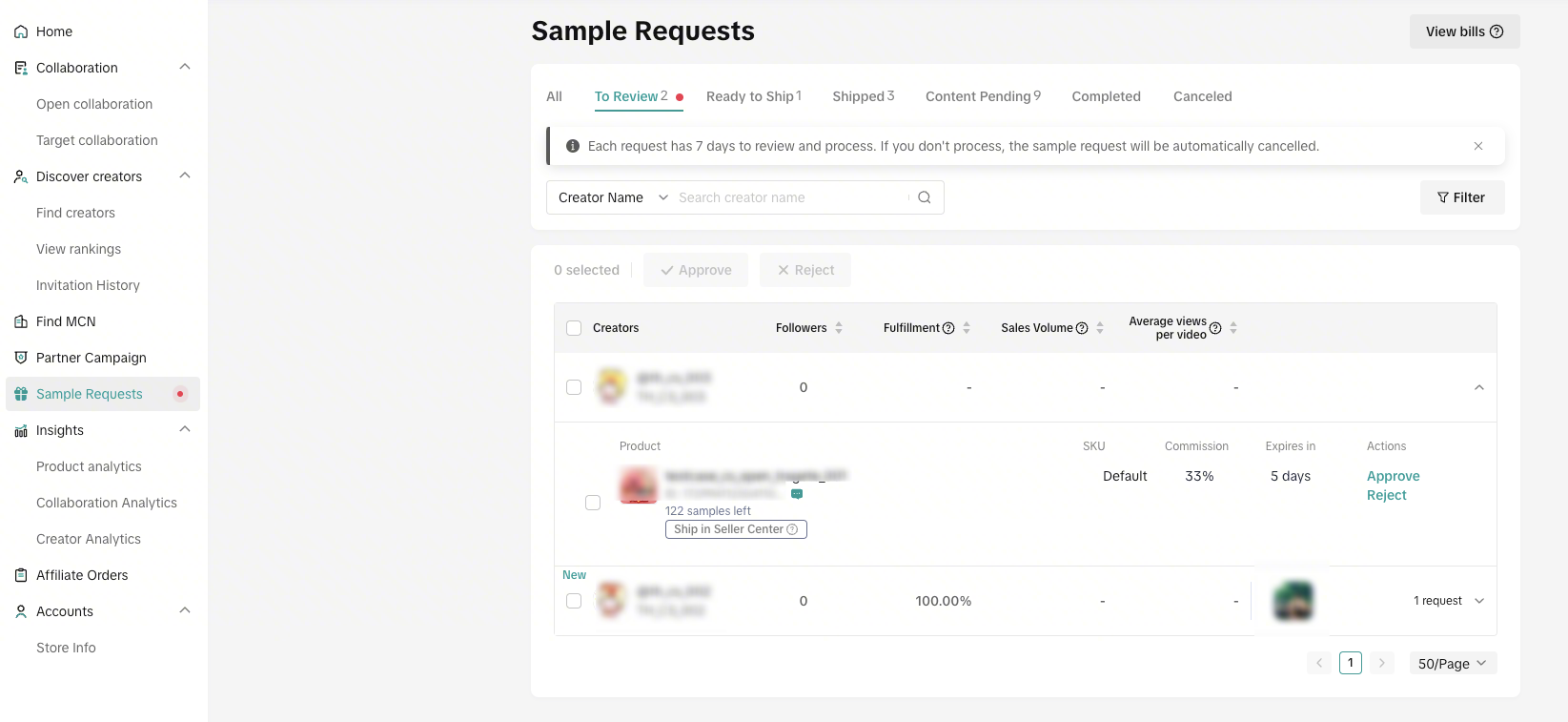Click the search magnifier icon
Image resolution: width=1568 pixels, height=722 pixels.
tap(924, 197)
